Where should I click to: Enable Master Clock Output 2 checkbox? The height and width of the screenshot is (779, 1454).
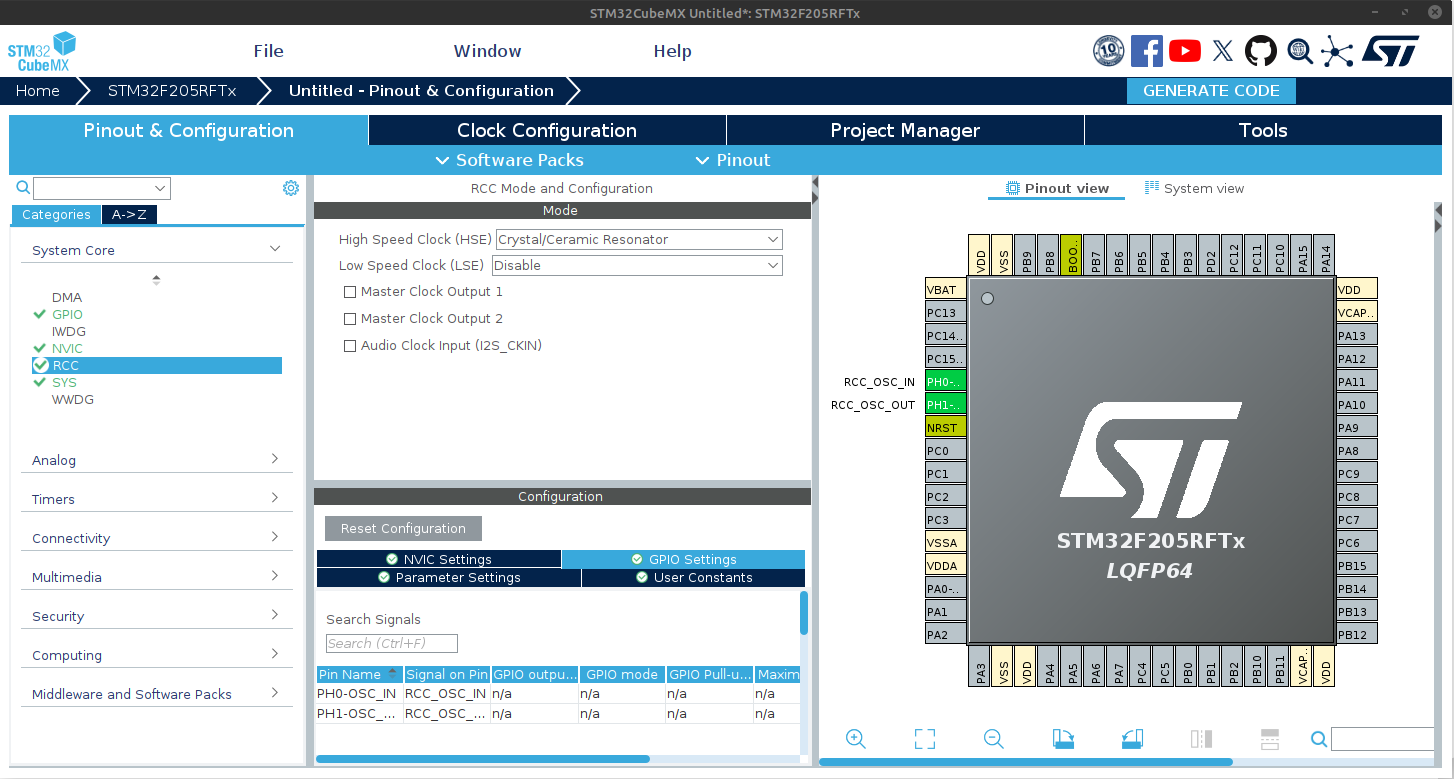[350, 319]
